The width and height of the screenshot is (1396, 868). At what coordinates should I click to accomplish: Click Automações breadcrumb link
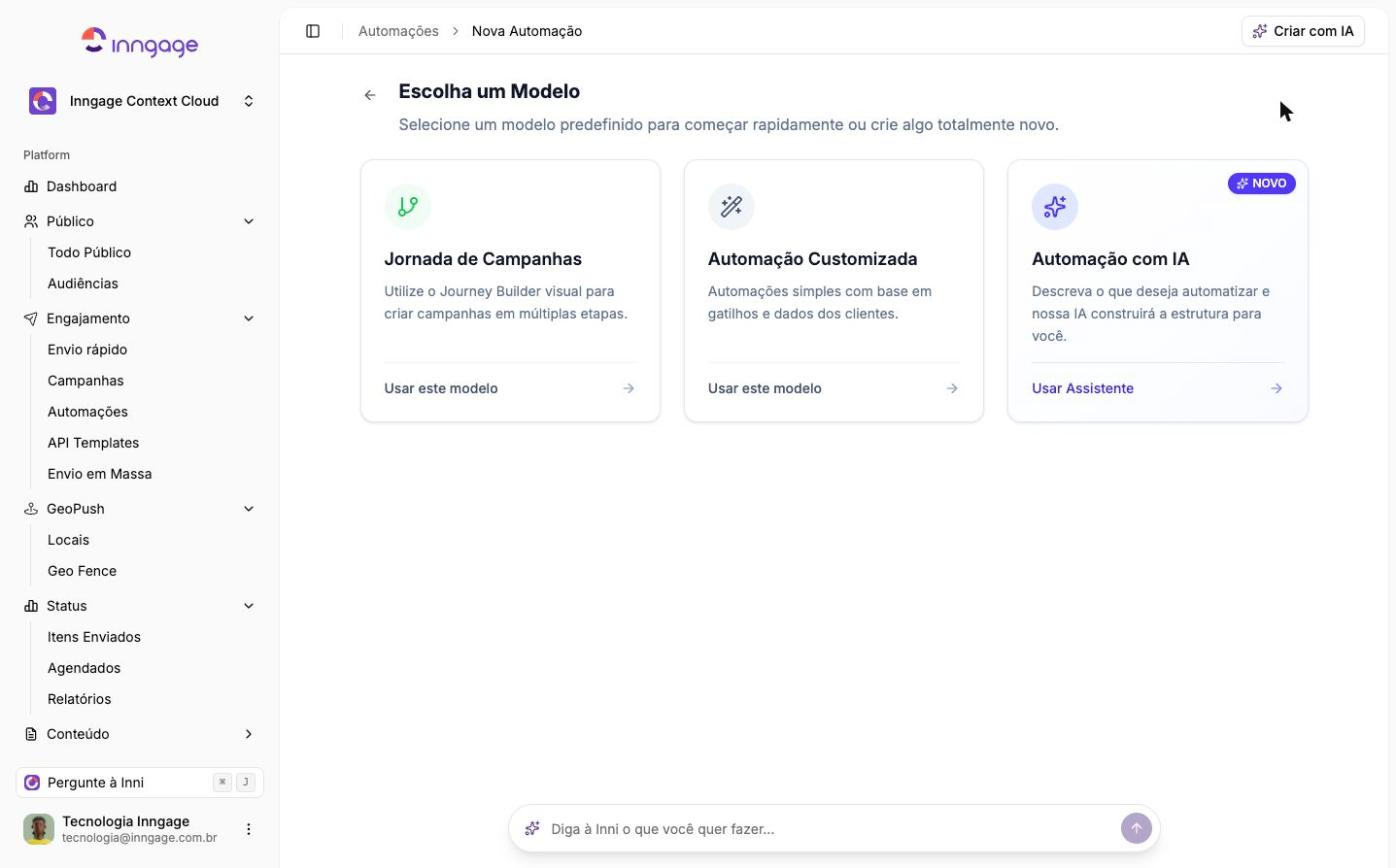click(x=398, y=31)
